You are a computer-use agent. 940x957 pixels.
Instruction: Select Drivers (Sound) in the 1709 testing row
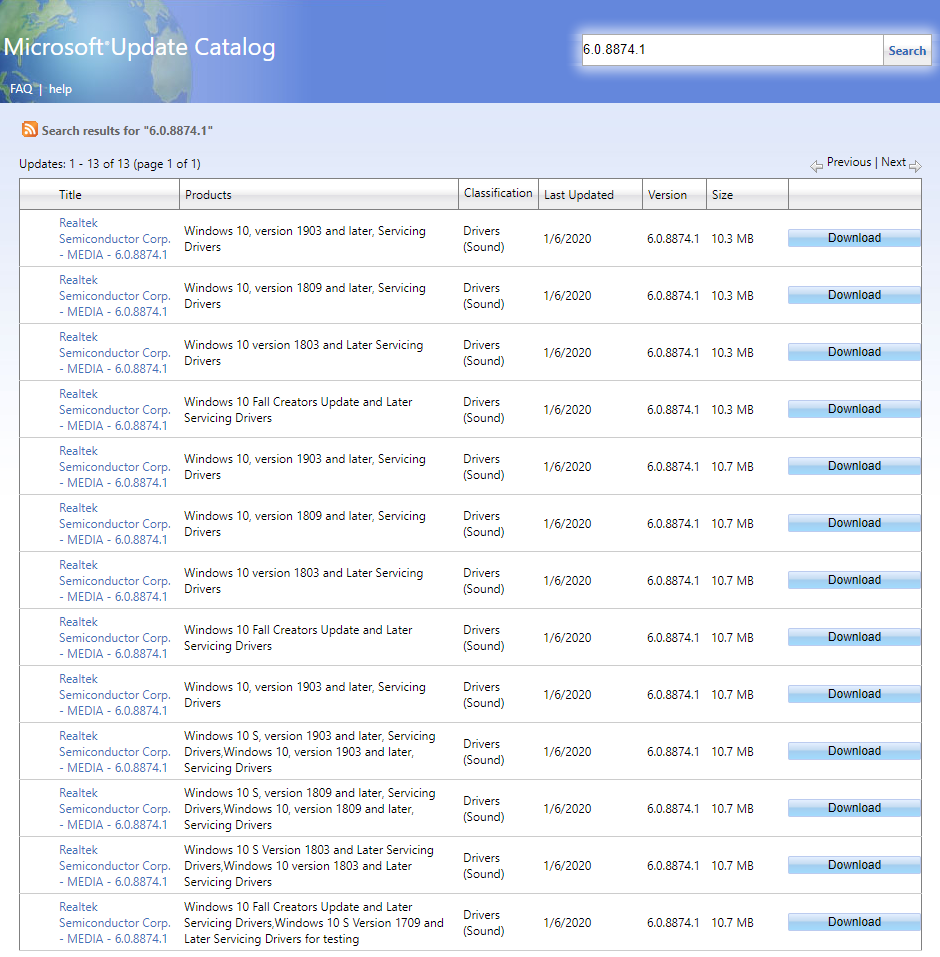[x=483, y=923]
